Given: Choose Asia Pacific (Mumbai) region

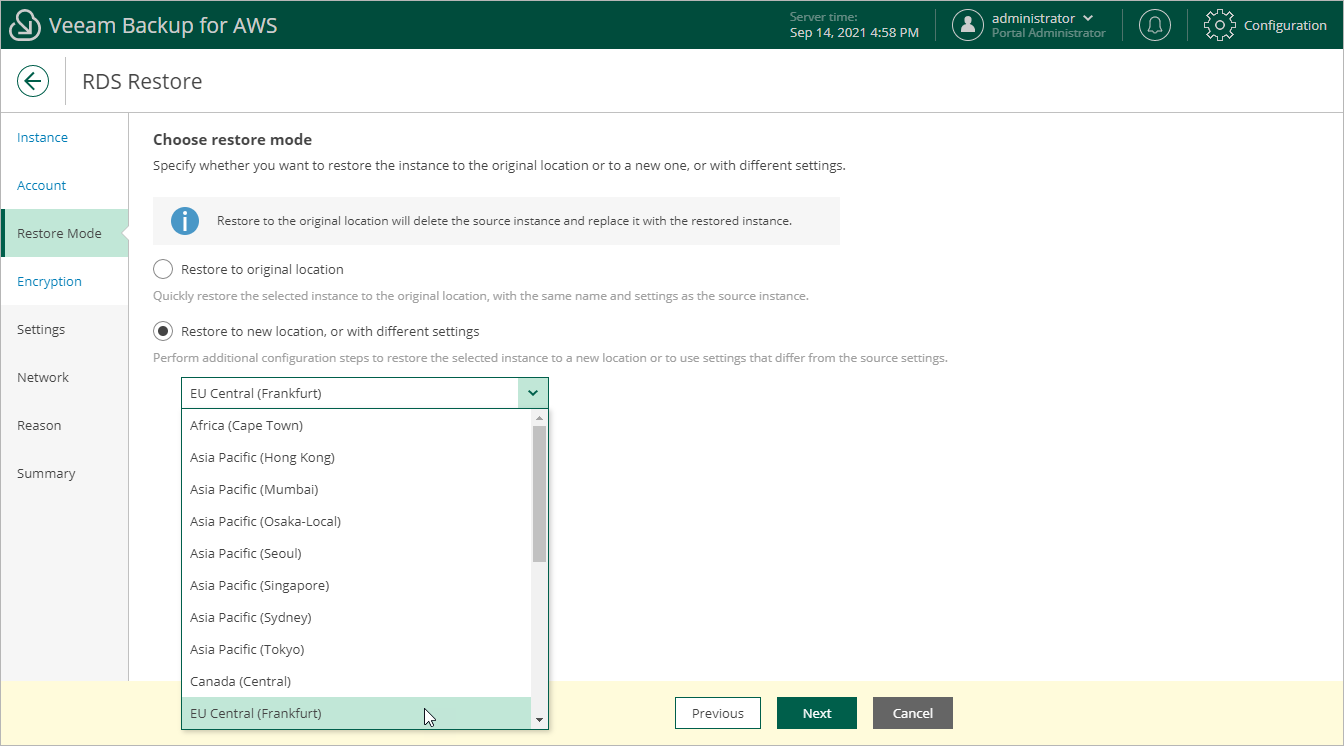Looking at the screenshot, I should tap(357, 489).
